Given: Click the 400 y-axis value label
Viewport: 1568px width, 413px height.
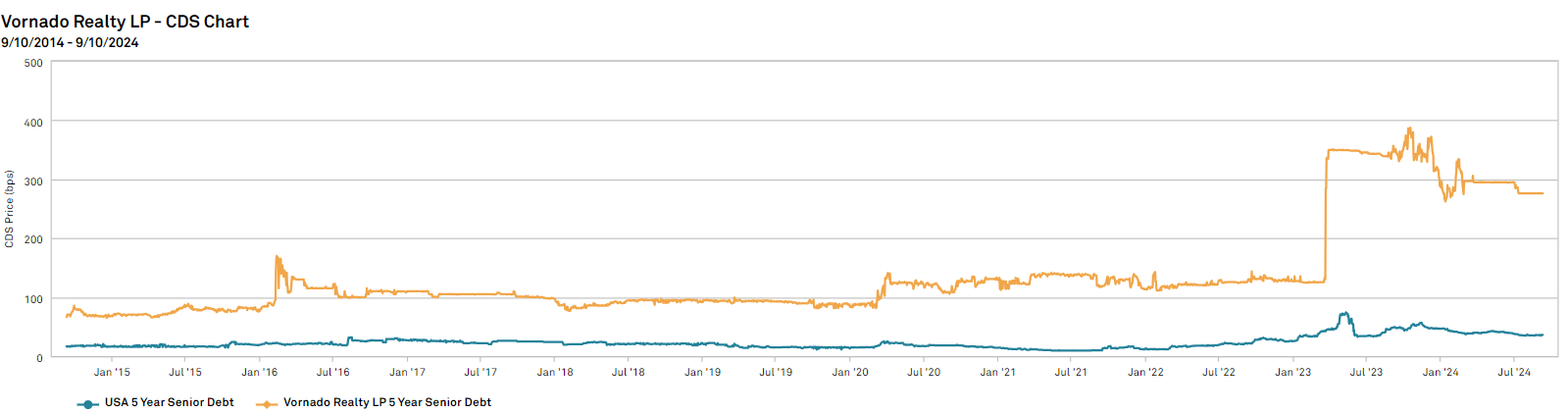Looking at the screenshot, I should click(x=33, y=123).
